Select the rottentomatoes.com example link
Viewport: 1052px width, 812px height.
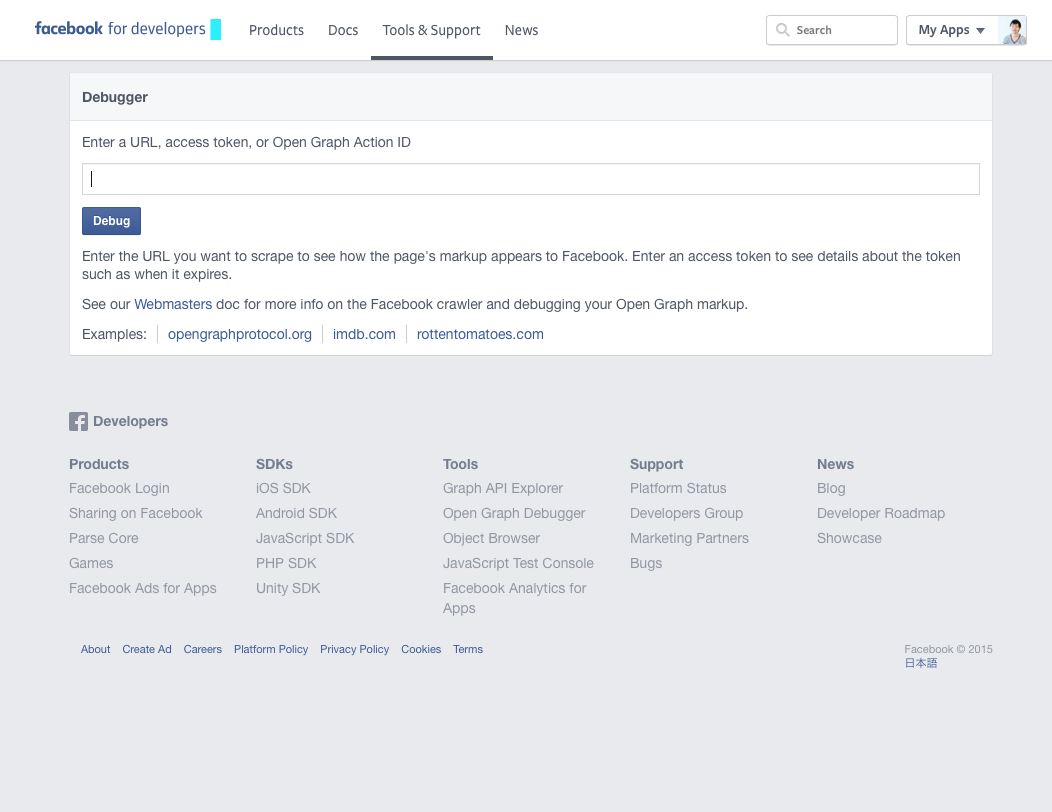pyautogui.click(x=480, y=334)
